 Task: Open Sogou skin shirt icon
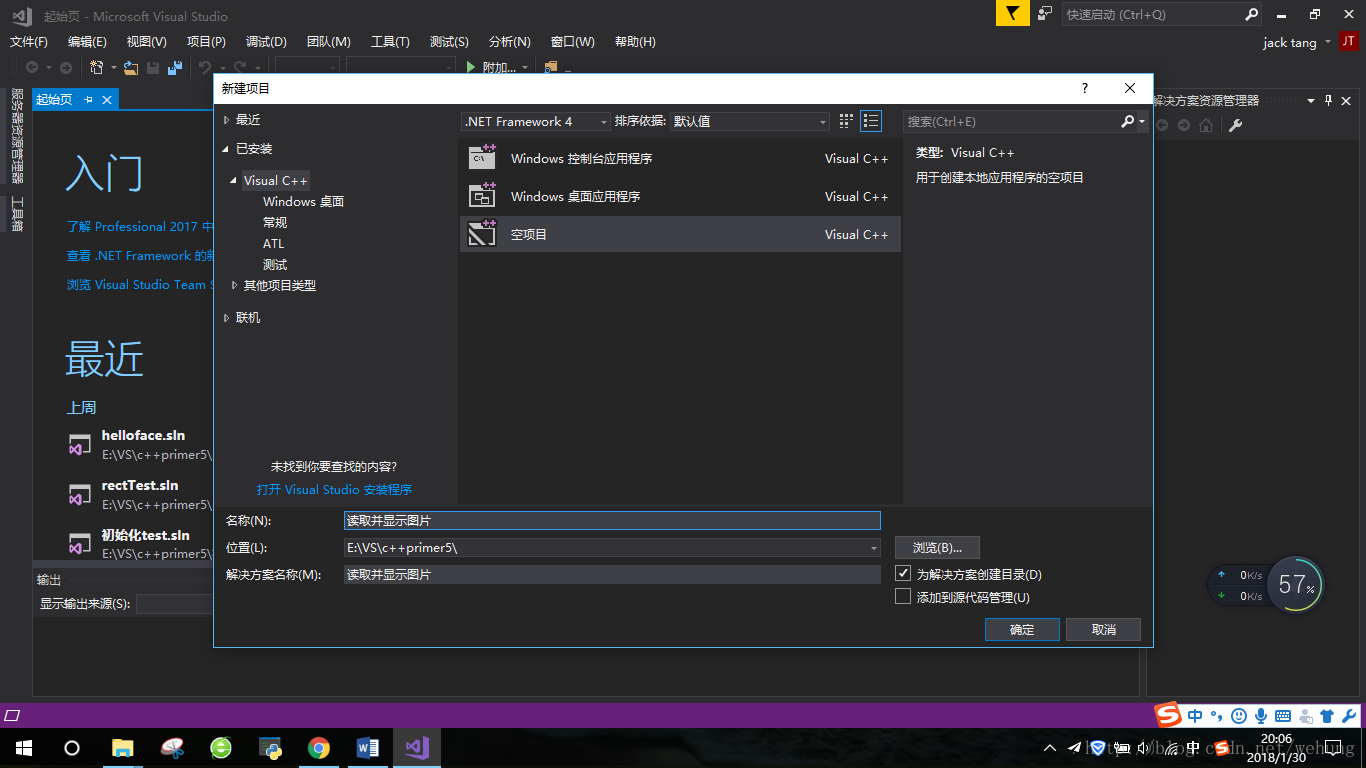click(x=1327, y=715)
